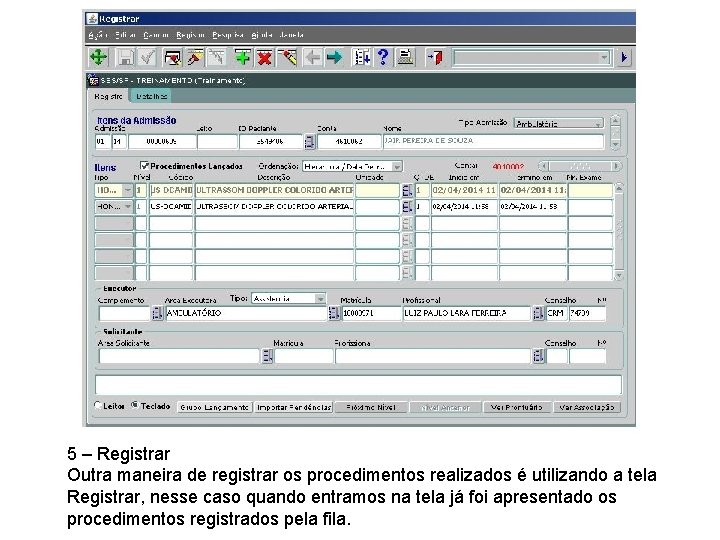The image size is (720, 540).
Task: Select the Teclado radio button
Action: pyautogui.click(x=135, y=405)
